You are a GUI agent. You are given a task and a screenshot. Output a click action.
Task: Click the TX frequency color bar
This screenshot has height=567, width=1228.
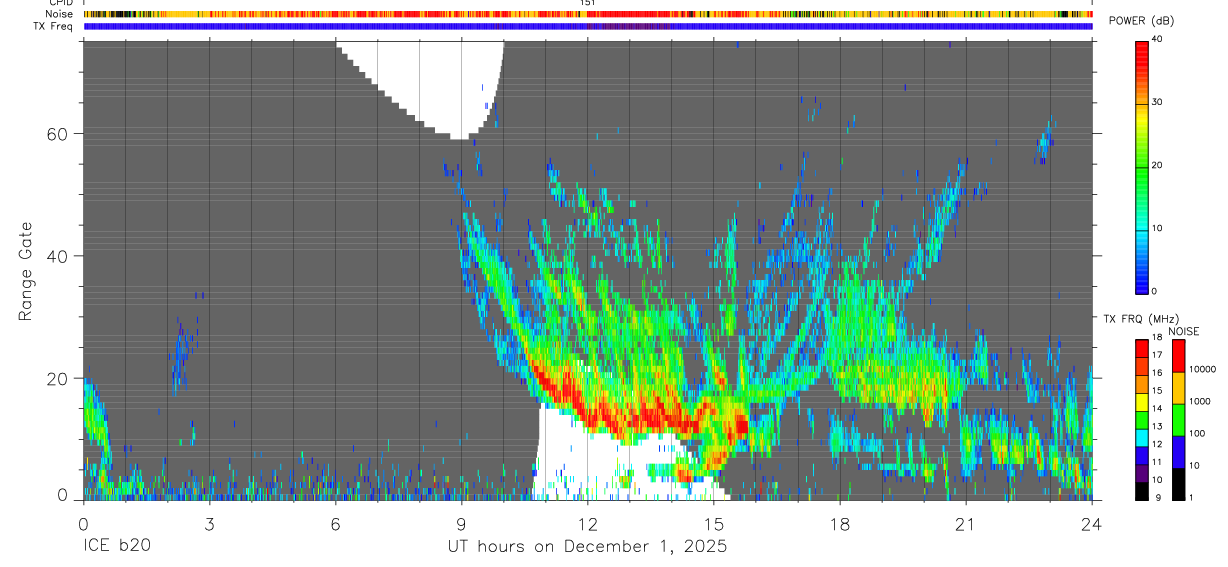click(x=1142, y=419)
